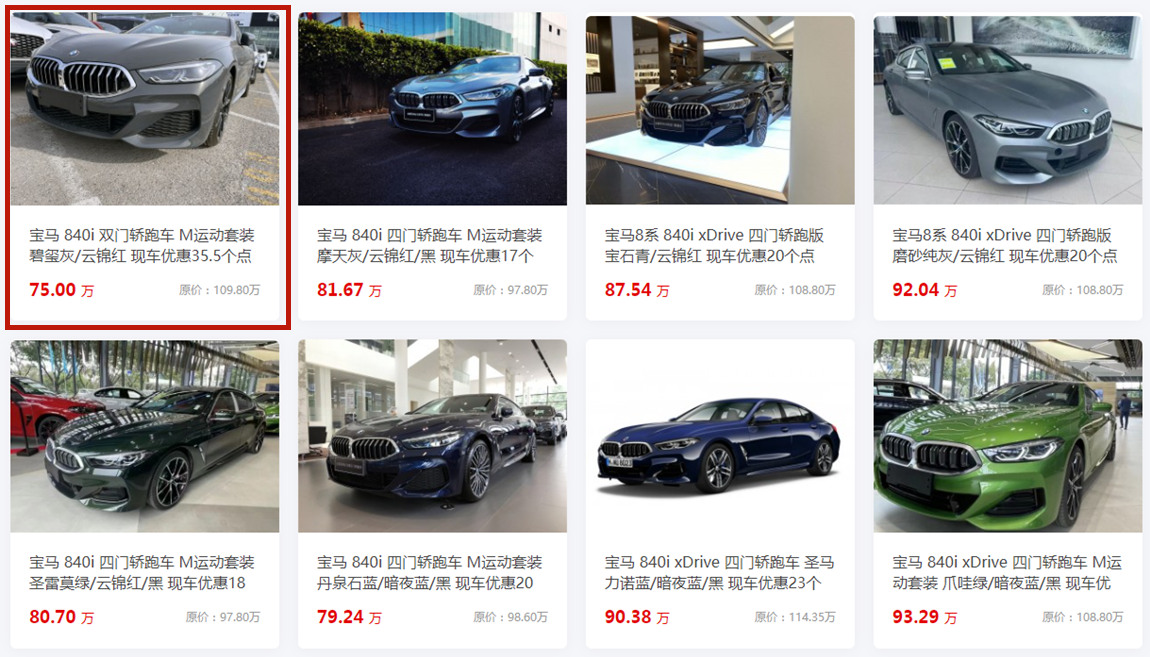Screen dimensions: 1150x657
Task: Open the blue 圣马力诺蓝 studio car photo
Action: pyautogui.click(x=720, y=436)
